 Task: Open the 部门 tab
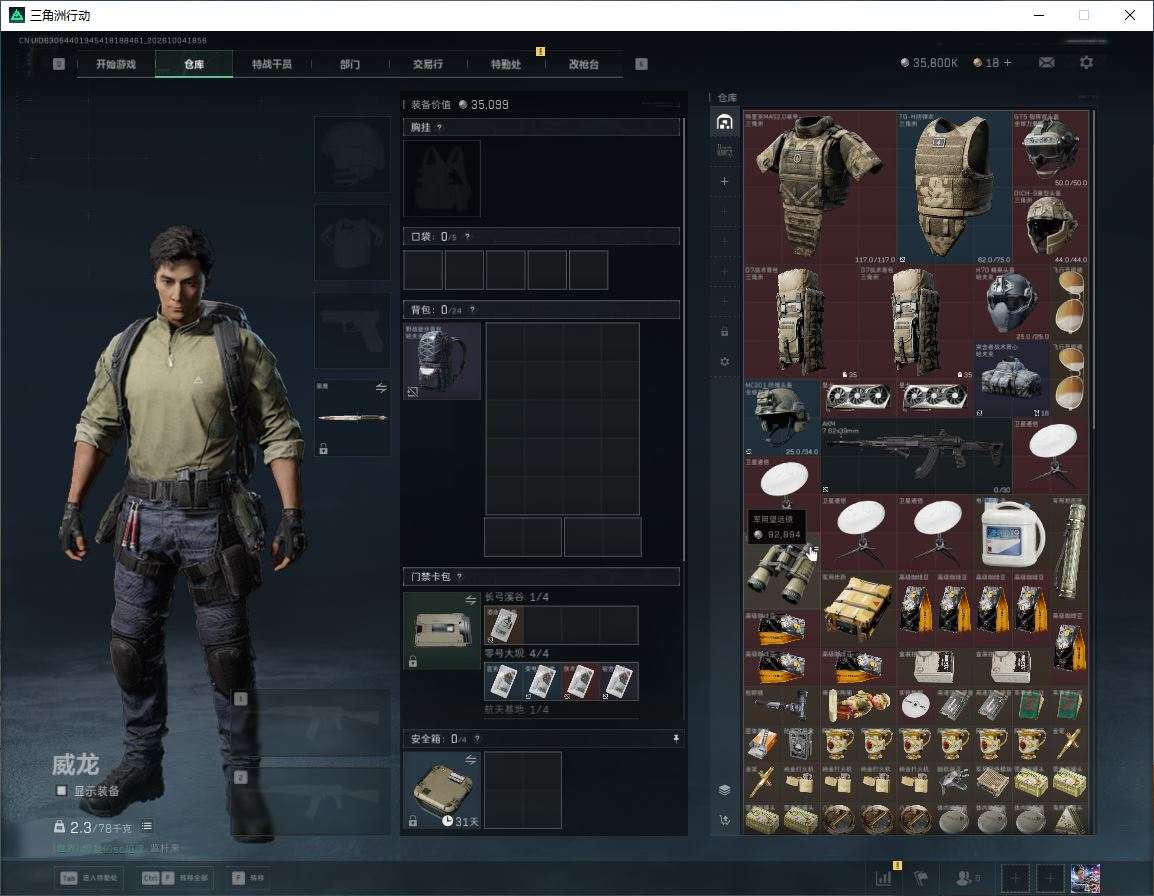[x=350, y=64]
